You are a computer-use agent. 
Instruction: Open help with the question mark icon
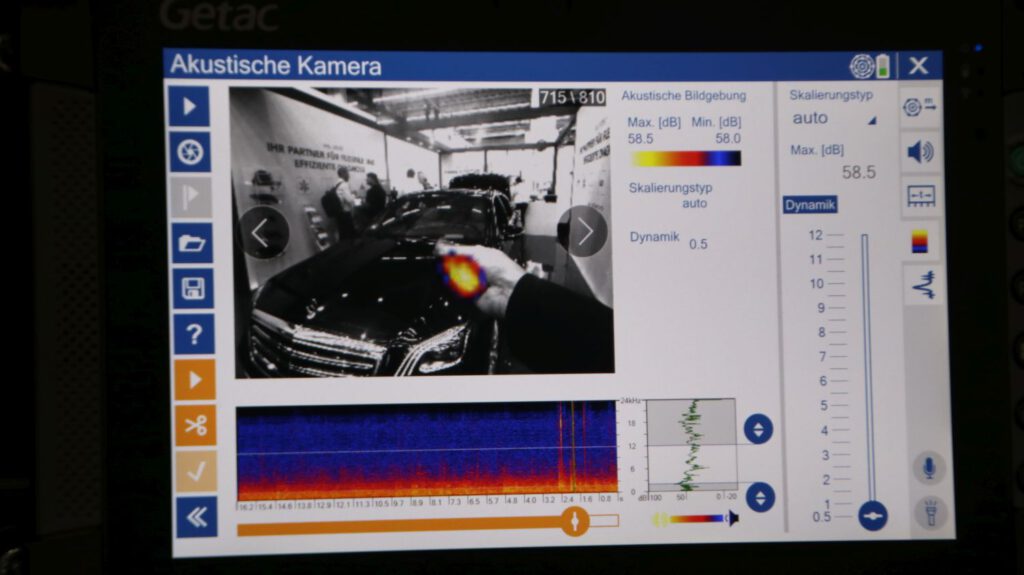pyautogui.click(x=193, y=334)
